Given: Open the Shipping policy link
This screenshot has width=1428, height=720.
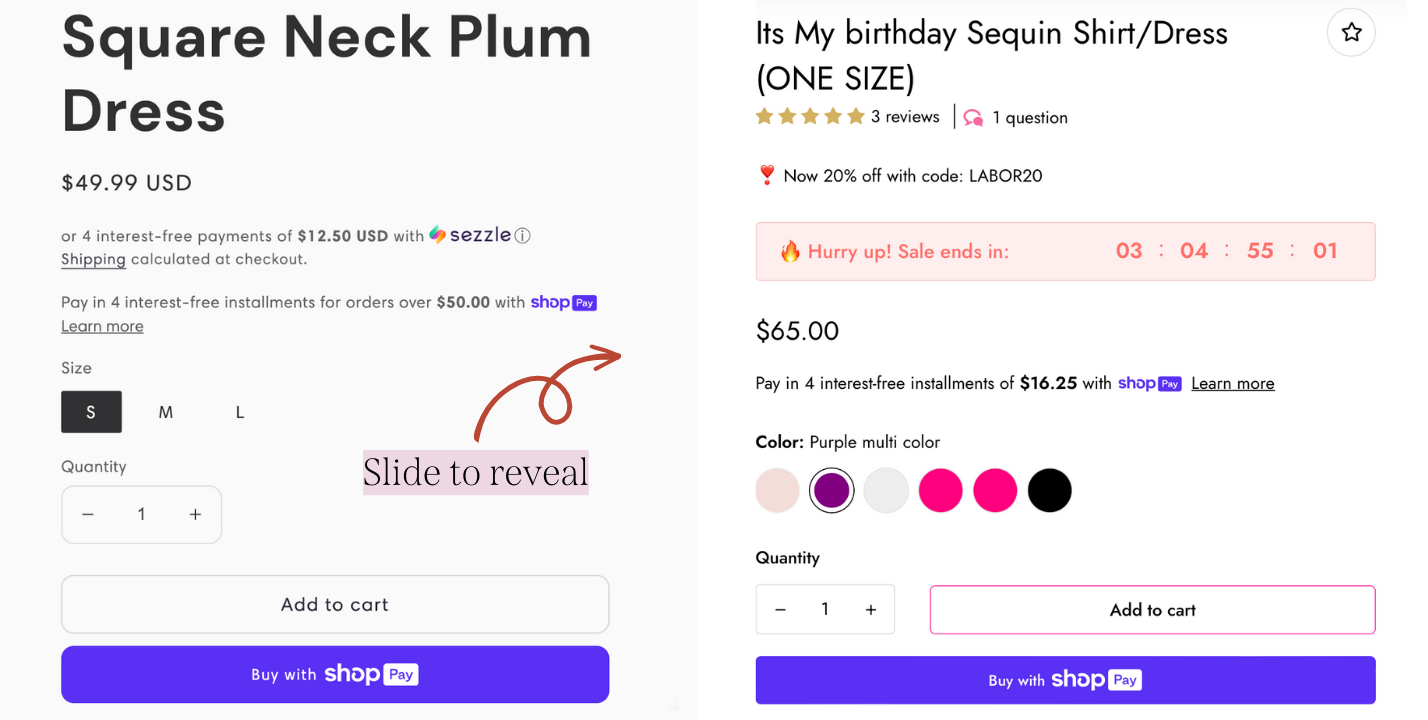Looking at the screenshot, I should (93, 259).
